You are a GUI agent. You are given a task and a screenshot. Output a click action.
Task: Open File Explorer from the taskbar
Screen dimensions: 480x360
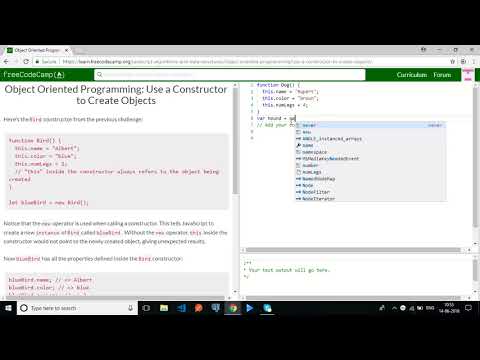pyautogui.click(x=164, y=308)
